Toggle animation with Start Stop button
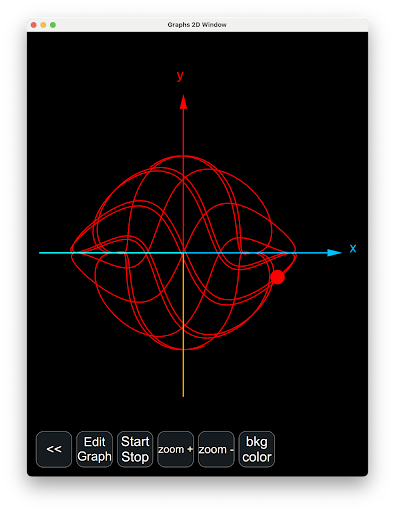Image resolution: width=395 pixels, height=512 pixels. coord(135,449)
